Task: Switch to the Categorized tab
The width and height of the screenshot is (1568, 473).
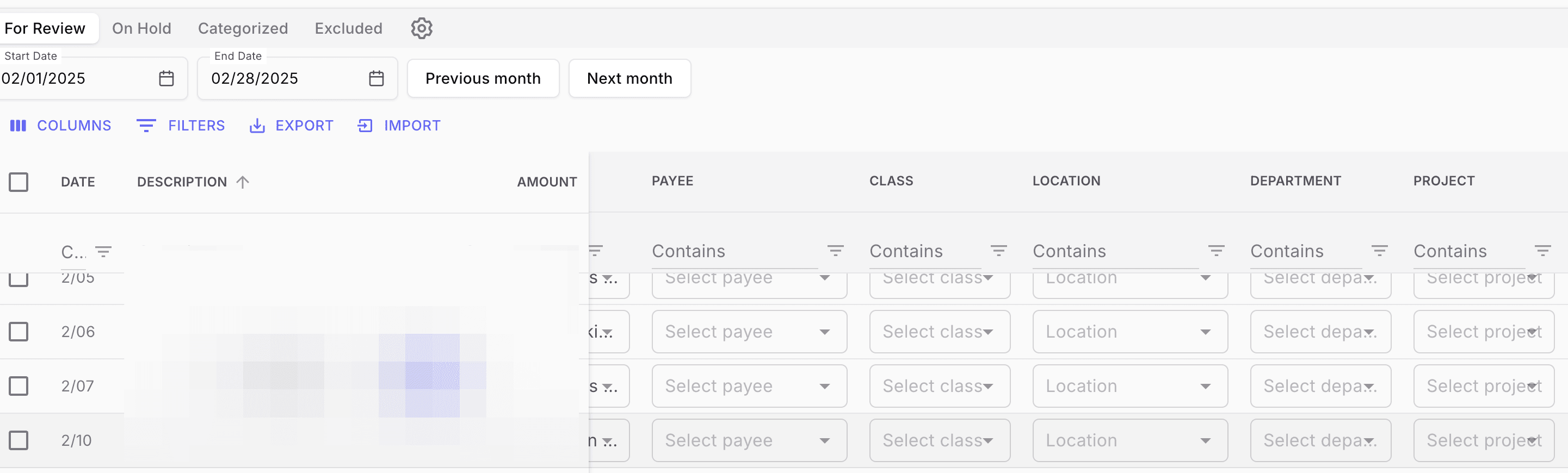Action: click(242, 28)
